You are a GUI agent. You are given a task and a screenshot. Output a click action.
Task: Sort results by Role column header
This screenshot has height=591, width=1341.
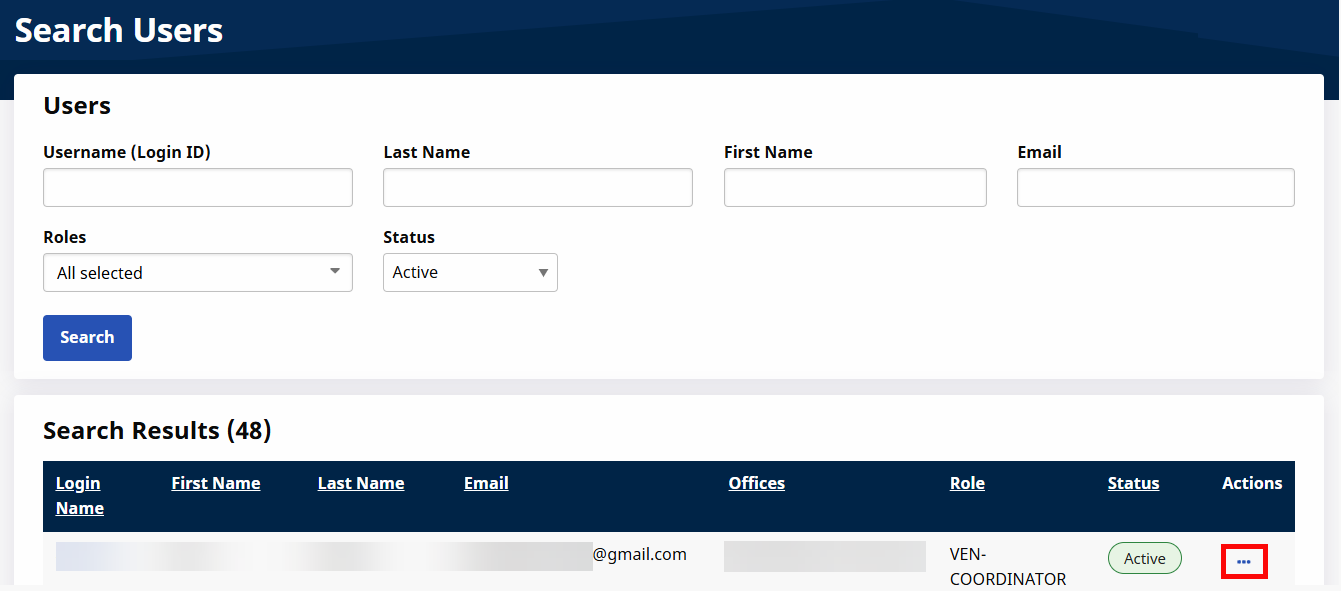(x=967, y=483)
